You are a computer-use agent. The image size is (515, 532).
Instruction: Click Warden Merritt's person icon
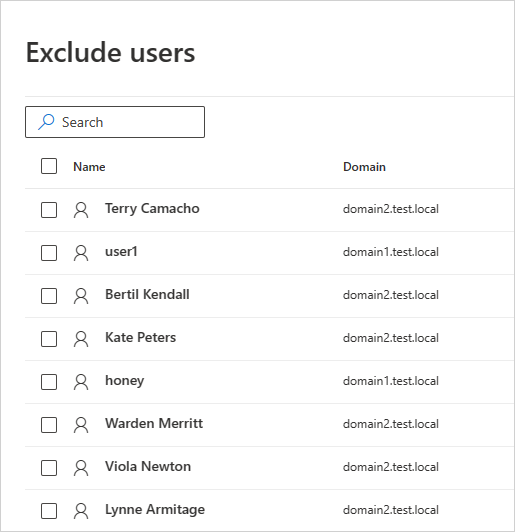(81, 425)
